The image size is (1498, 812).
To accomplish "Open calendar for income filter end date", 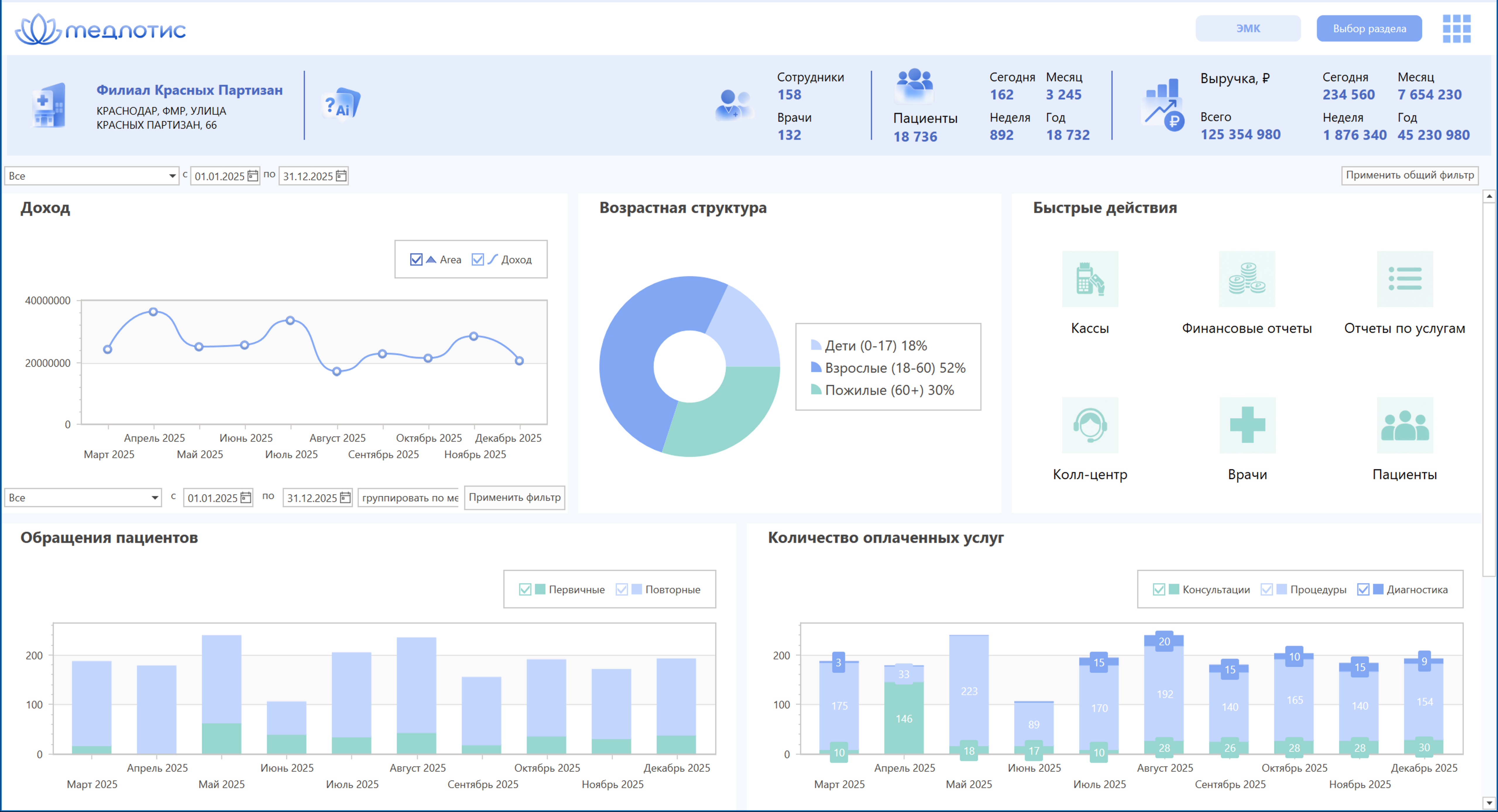I will point(345,498).
